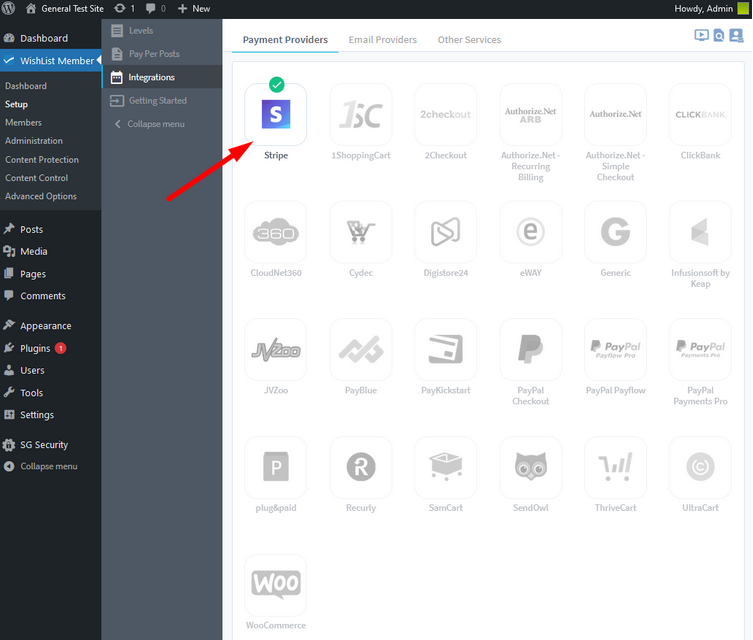This screenshot has width=753, height=640.
Task: Open comments bubble in admin bar
Action: (x=156, y=9)
